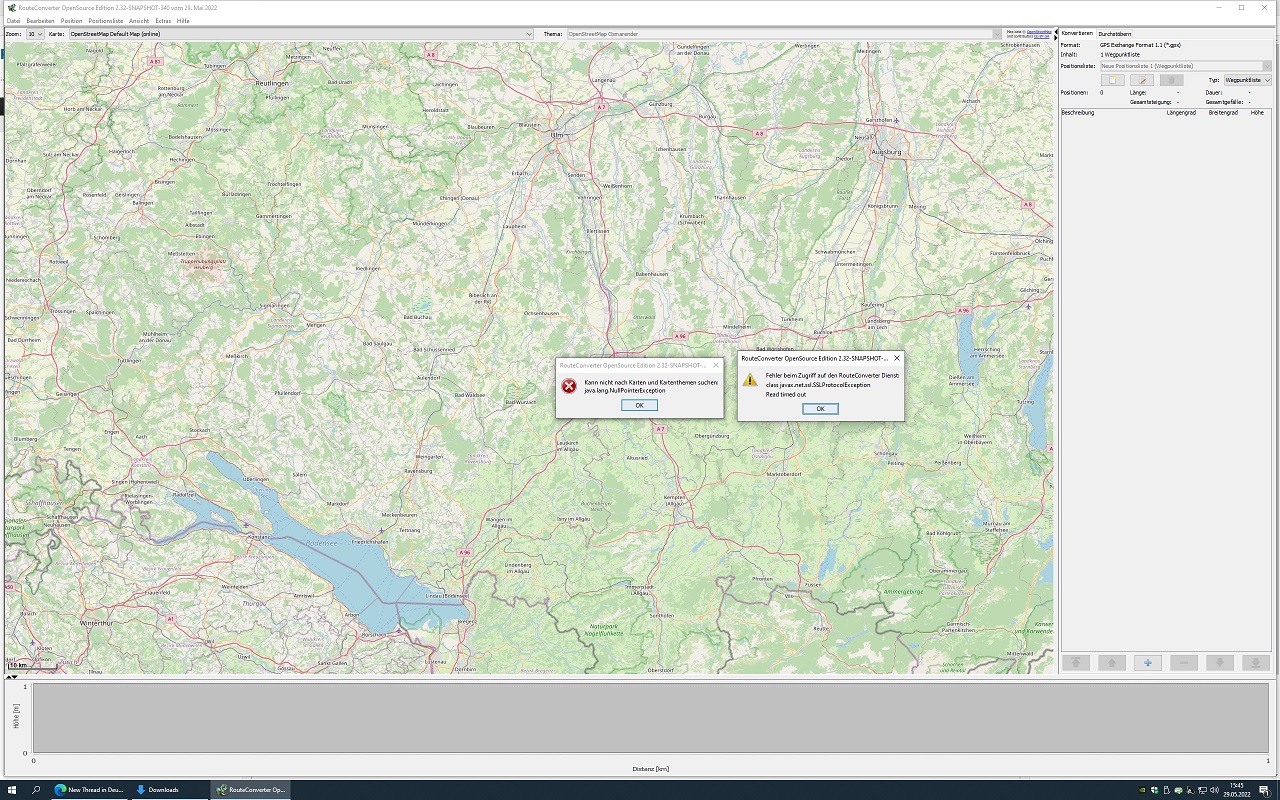Open Downloads from the Windows taskbar
1280x800 pixels.
(x=163, y=790)
